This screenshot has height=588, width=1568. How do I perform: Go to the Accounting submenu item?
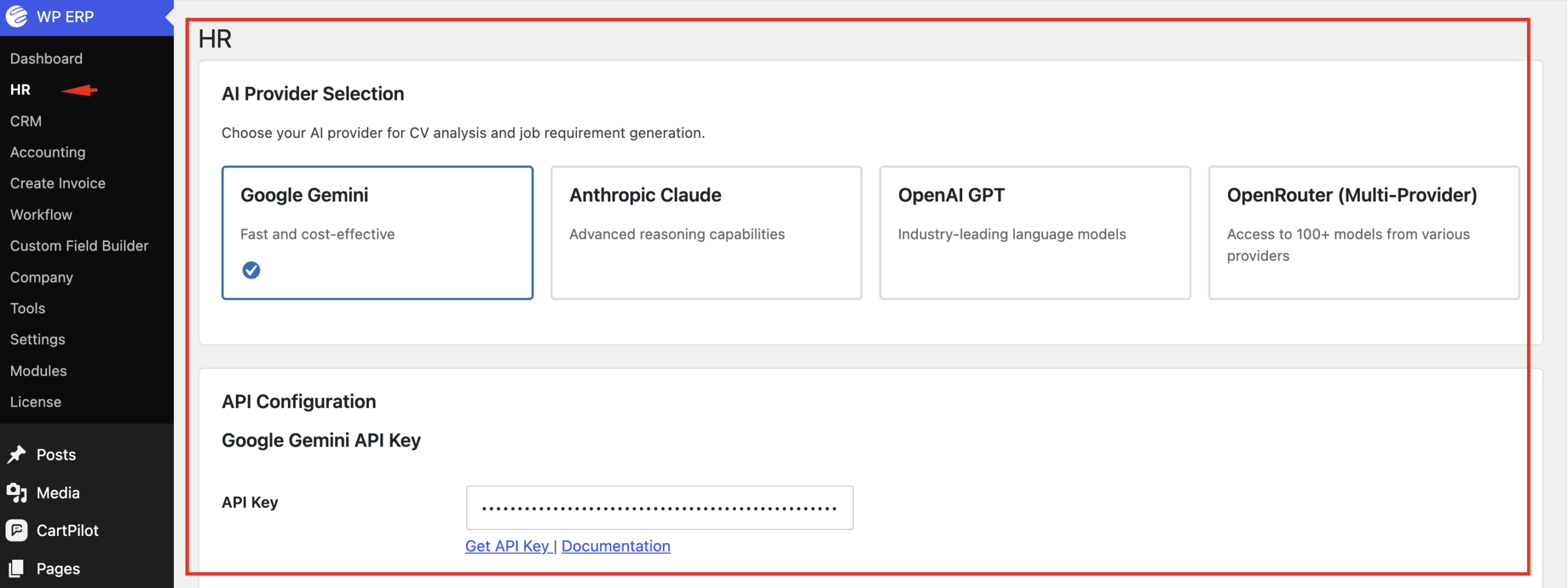tap(48, 153)
